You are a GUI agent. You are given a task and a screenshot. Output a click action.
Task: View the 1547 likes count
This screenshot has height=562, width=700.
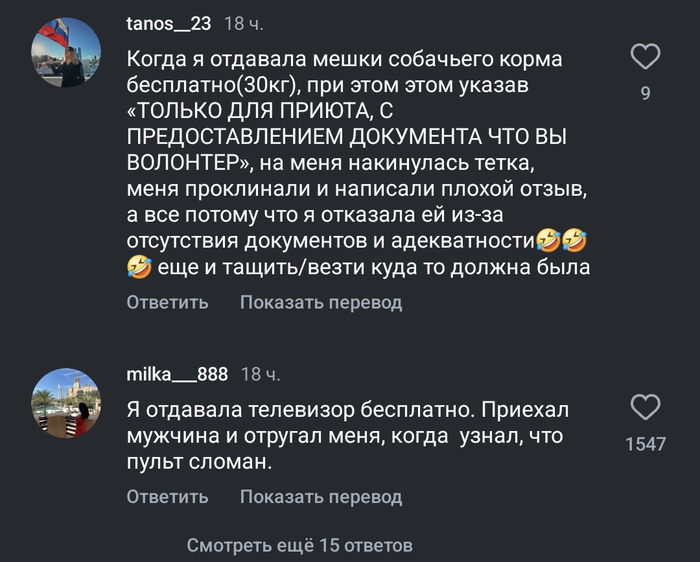tap(646, 444)
